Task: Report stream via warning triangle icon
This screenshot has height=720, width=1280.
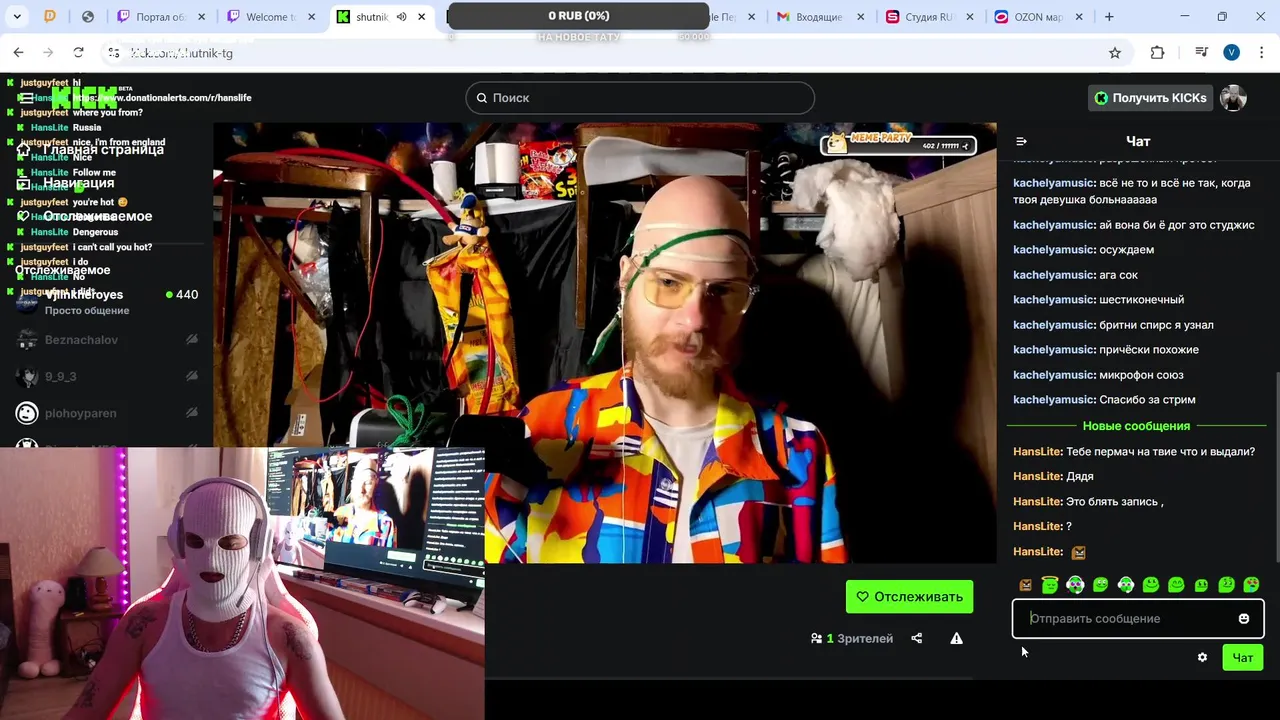Action: point(956,638)
